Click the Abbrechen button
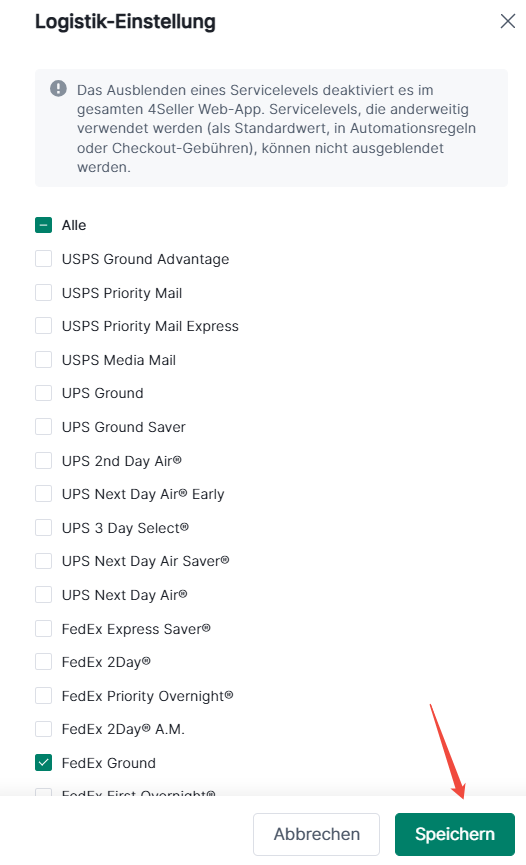This screenshot has height=865, width=526. pos(316,834)
